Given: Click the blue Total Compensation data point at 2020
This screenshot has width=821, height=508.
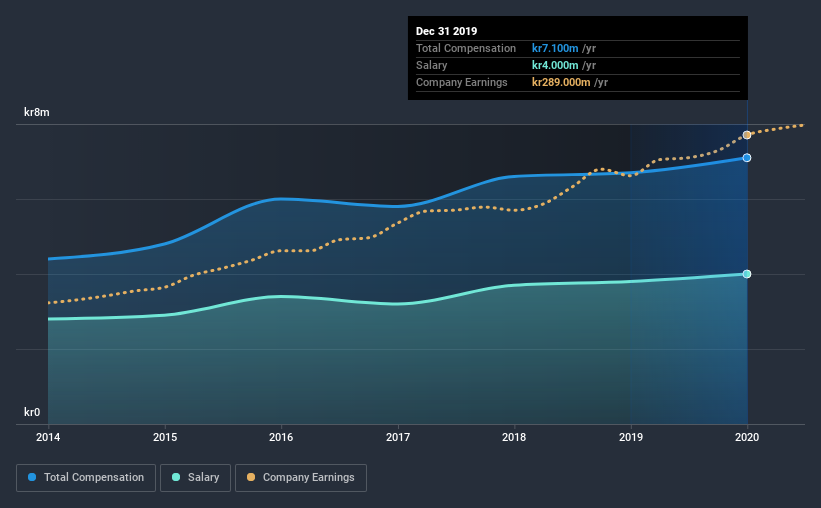Looking at the screenshot, I should pos(747,158).
